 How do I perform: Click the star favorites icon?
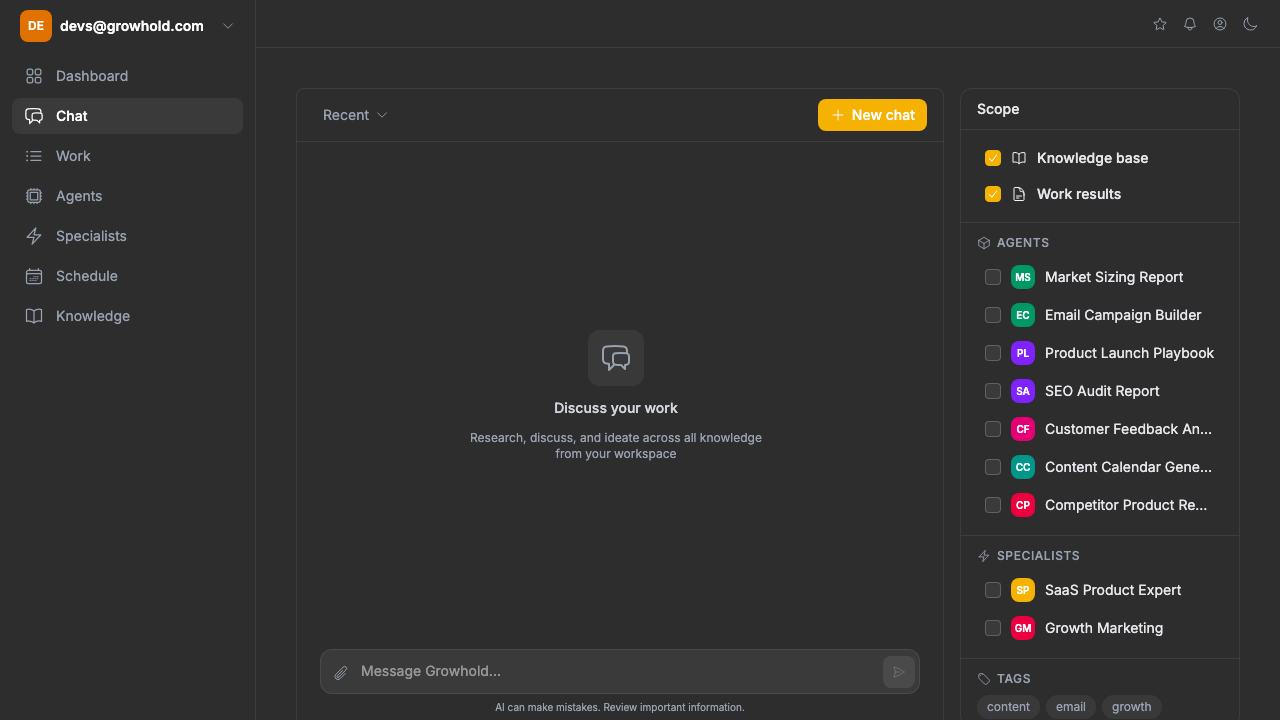[x=1160, y=24]
